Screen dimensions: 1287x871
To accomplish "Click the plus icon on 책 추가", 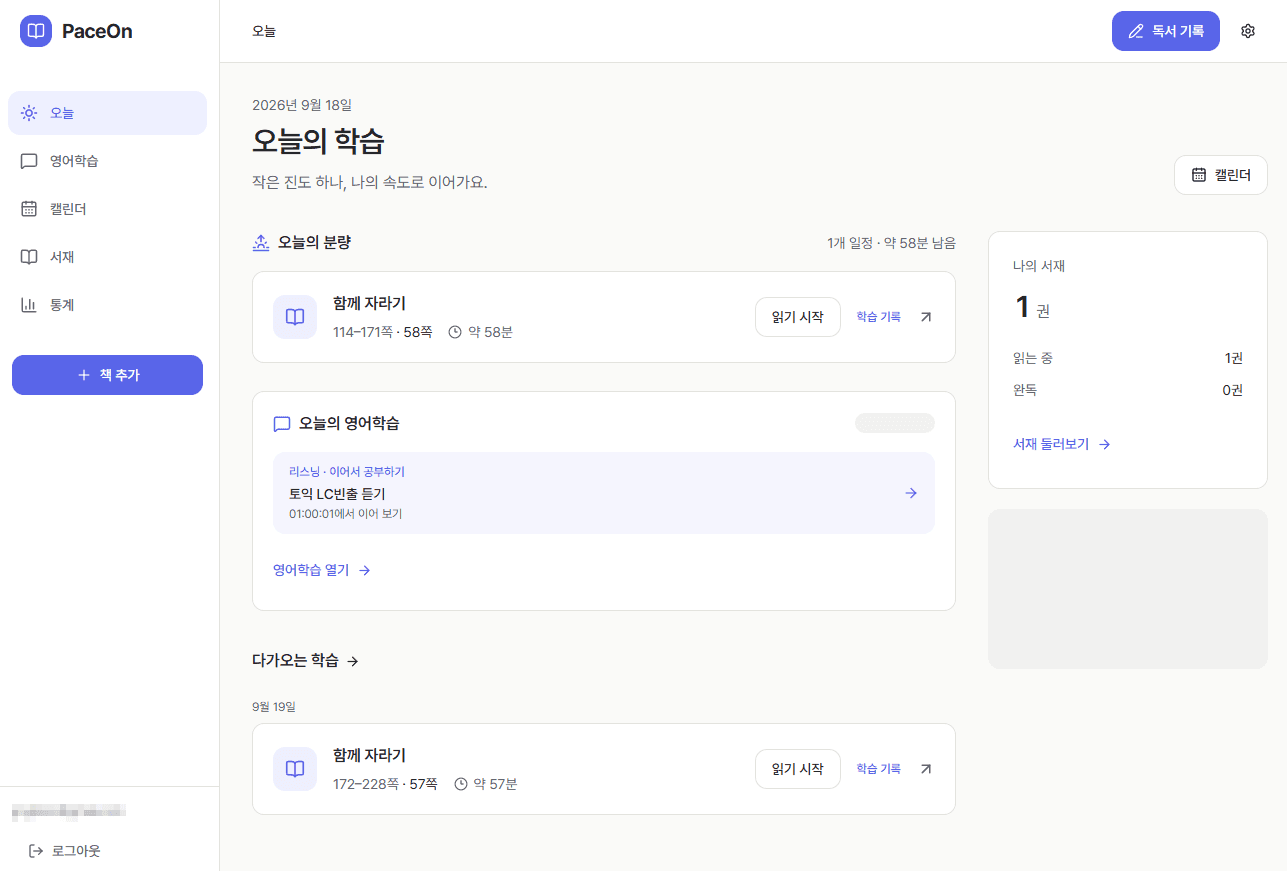I will click(84, 375).
